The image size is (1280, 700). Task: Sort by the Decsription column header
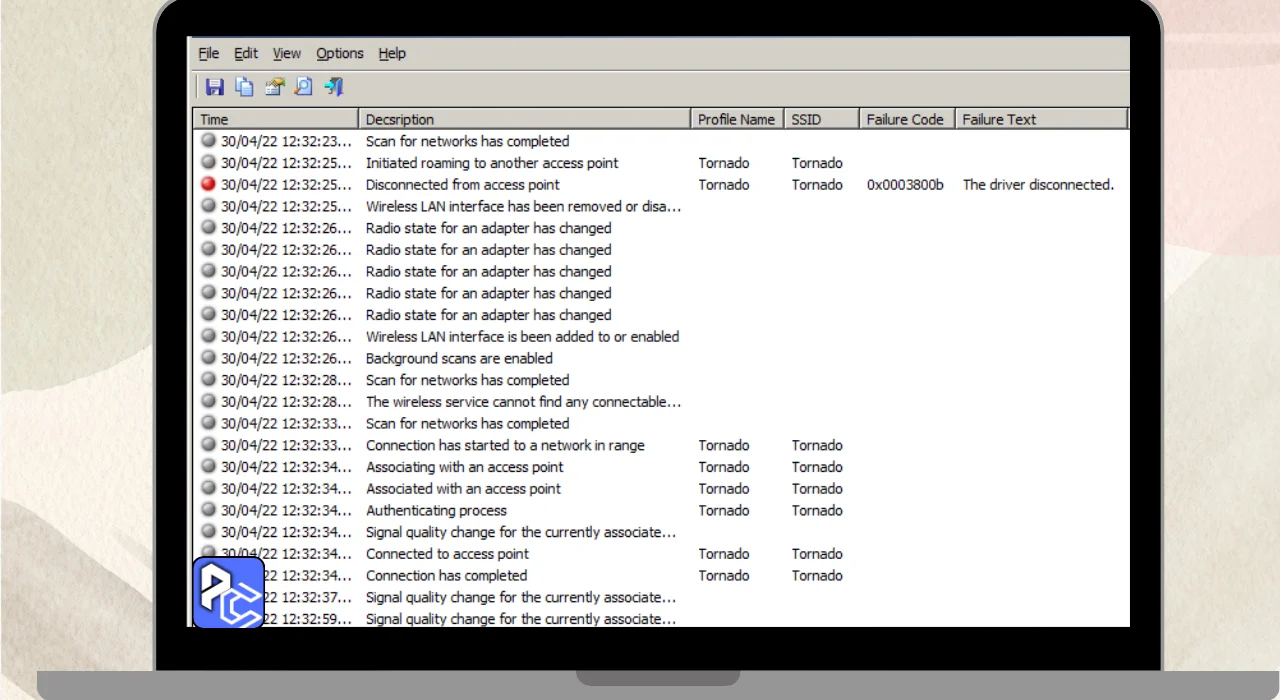pos(524,119)
